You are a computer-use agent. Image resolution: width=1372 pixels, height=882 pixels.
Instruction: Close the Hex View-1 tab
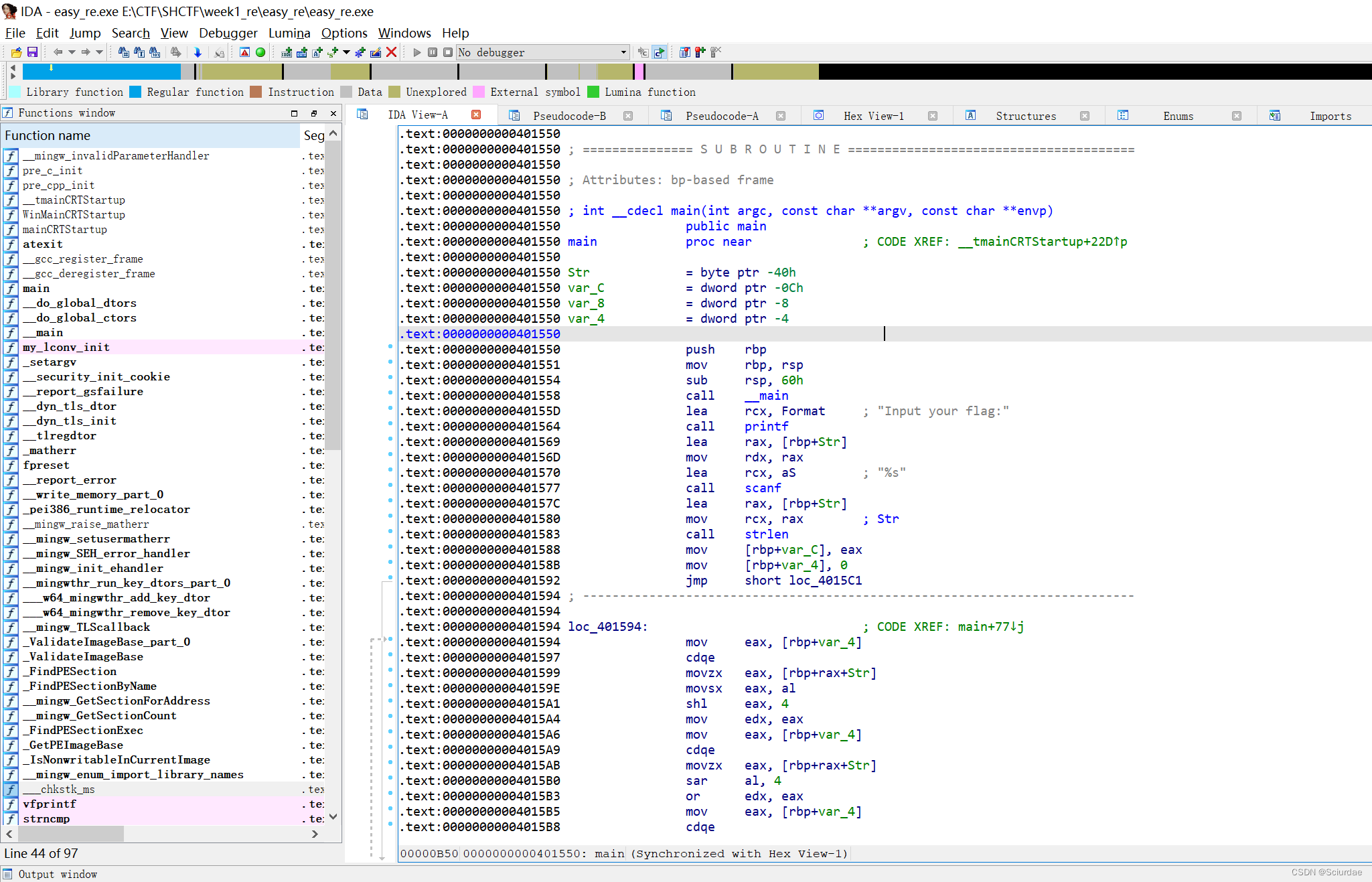933,116
